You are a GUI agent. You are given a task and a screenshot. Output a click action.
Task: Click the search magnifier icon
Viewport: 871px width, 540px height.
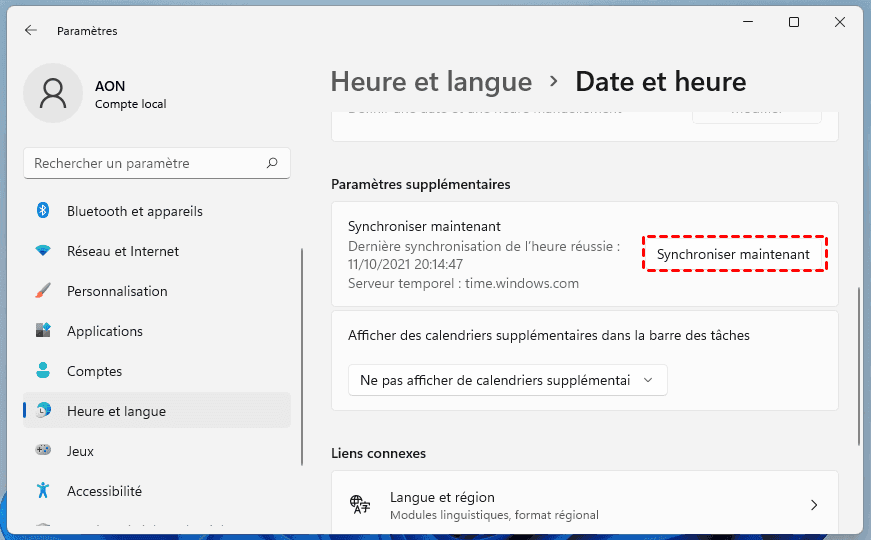(272, 163)
